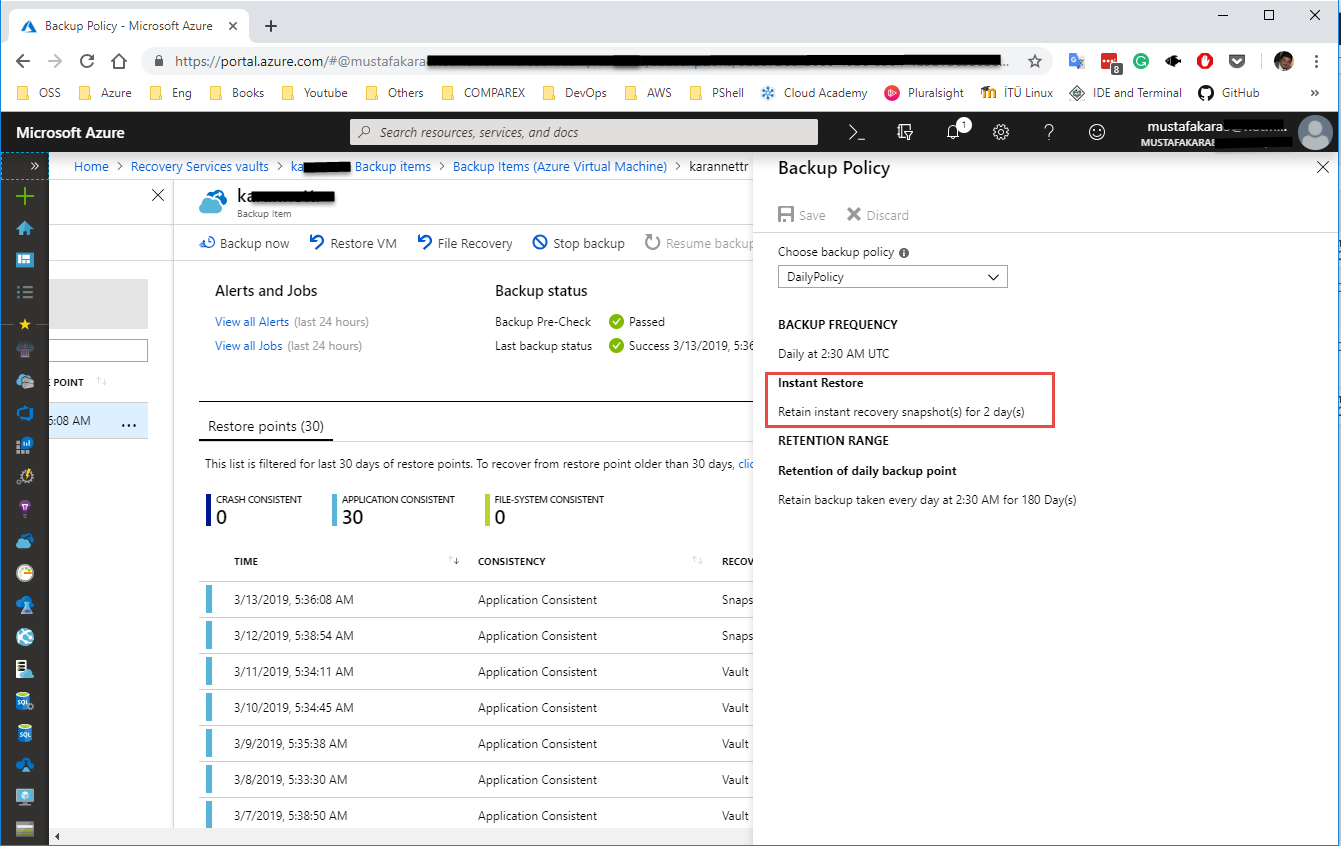Image resolution: width=1341 pixels, height=846 pixels.
Task: Expand the Azure sidebar menu chevrons
Action: click(x=35, y=166)
